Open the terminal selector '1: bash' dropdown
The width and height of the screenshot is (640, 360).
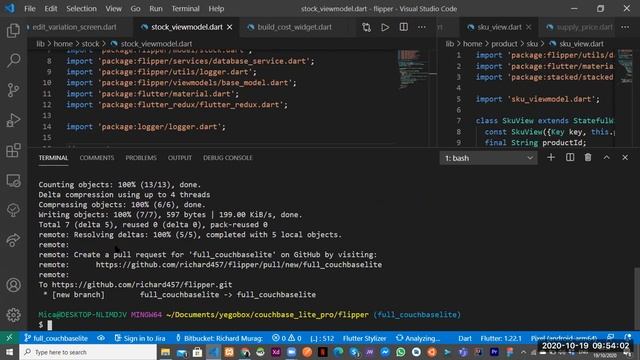pyautogui.click(x=488, y=158)
